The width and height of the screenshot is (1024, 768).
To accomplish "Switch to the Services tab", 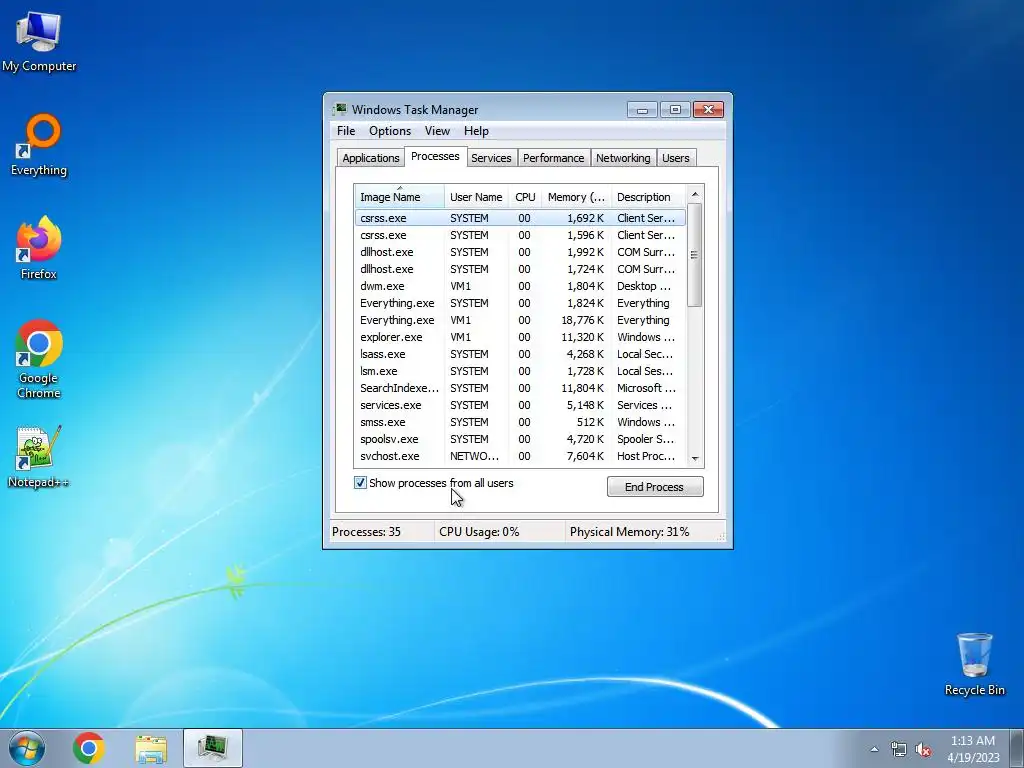I will point(491,158).
